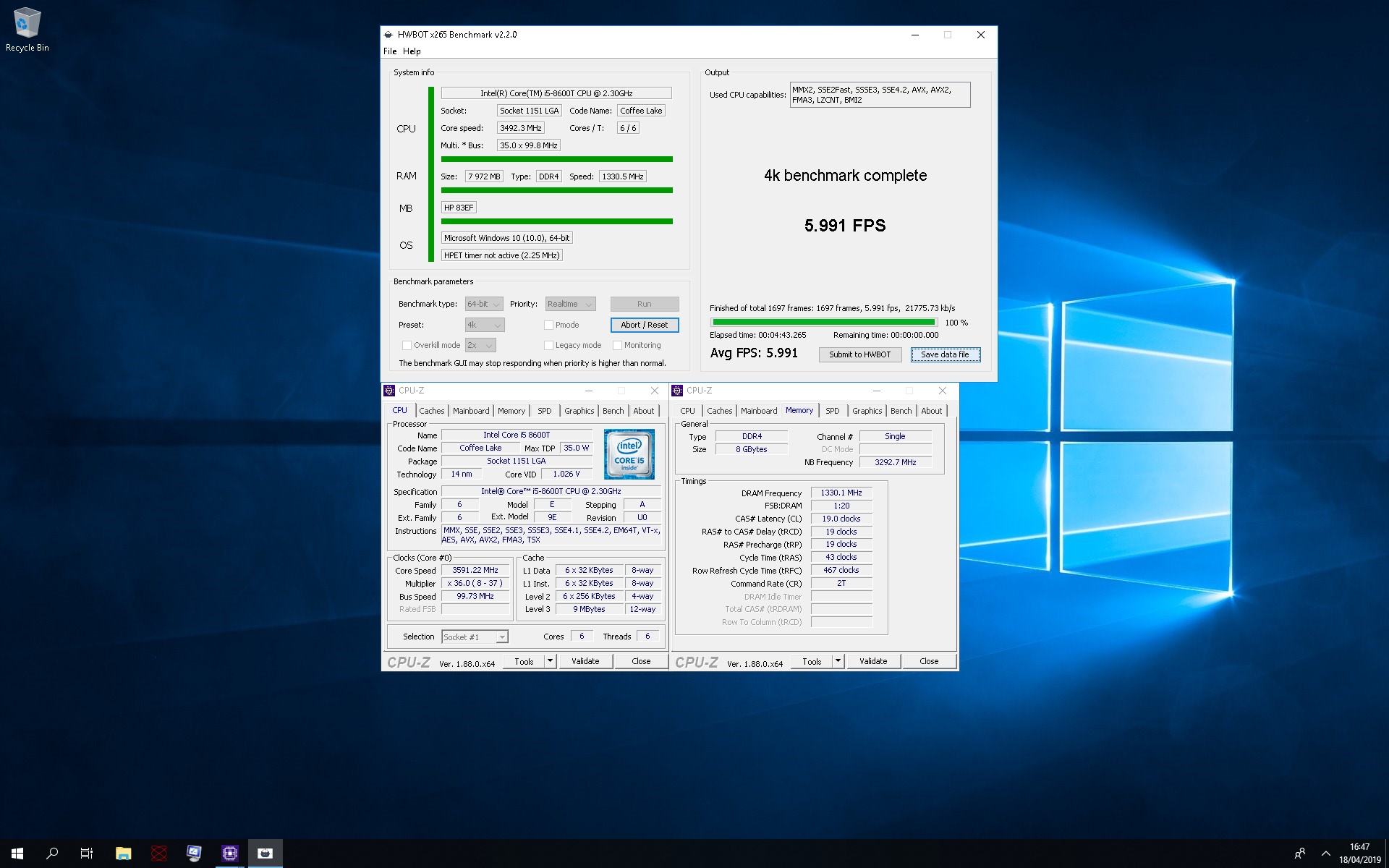Click the DRAM Frequency 1330.1 MHz value

[x=841, y=493]
